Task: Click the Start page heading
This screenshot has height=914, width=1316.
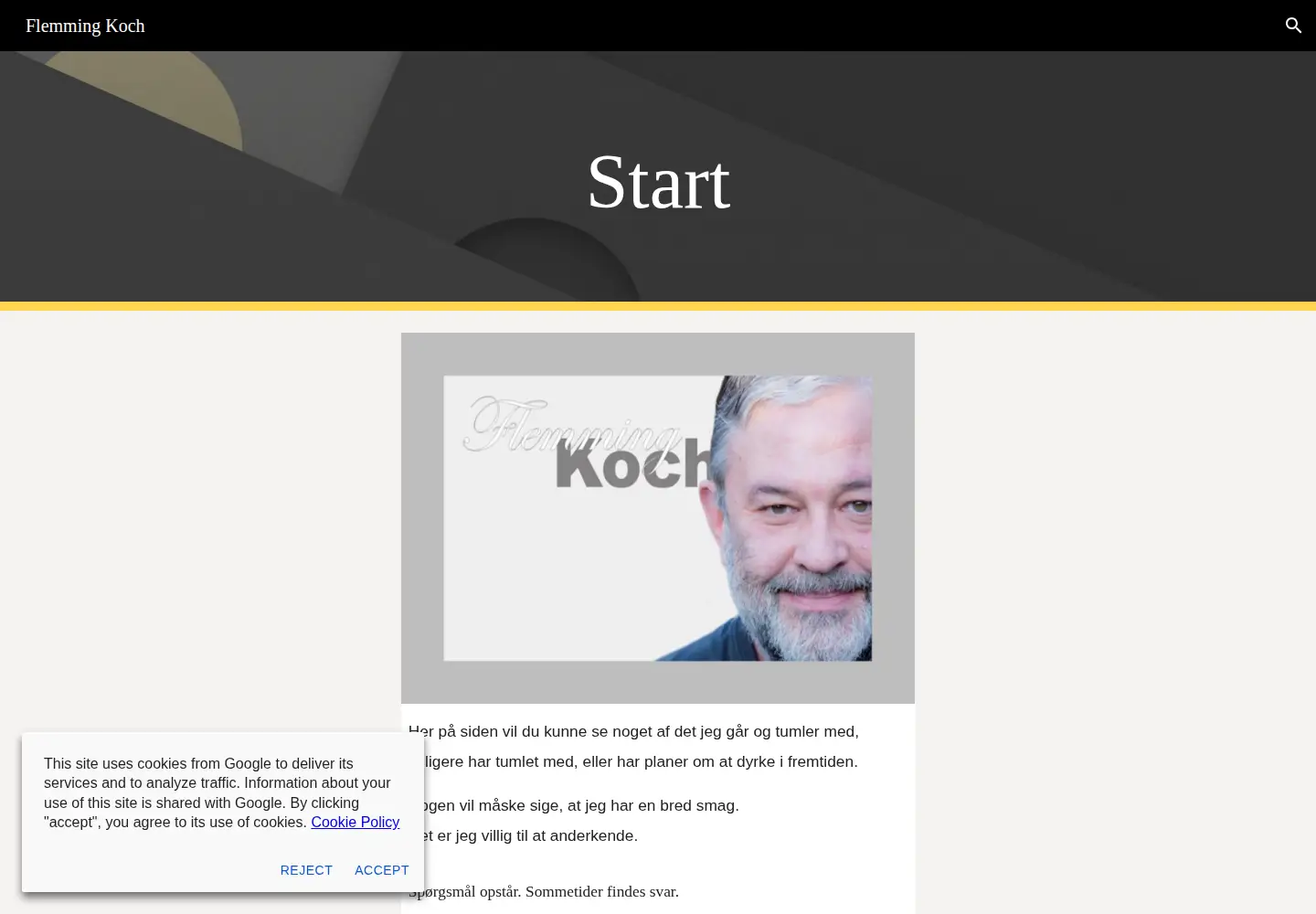Action: 658,182
